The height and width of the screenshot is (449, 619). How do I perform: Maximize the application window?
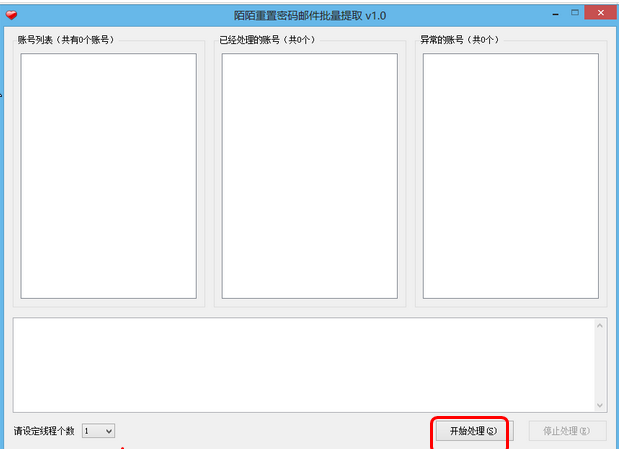(x=575, y=13)
